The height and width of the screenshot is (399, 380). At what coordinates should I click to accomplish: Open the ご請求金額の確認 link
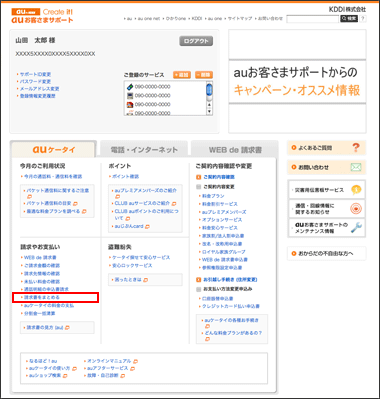[x=42, y=266]
